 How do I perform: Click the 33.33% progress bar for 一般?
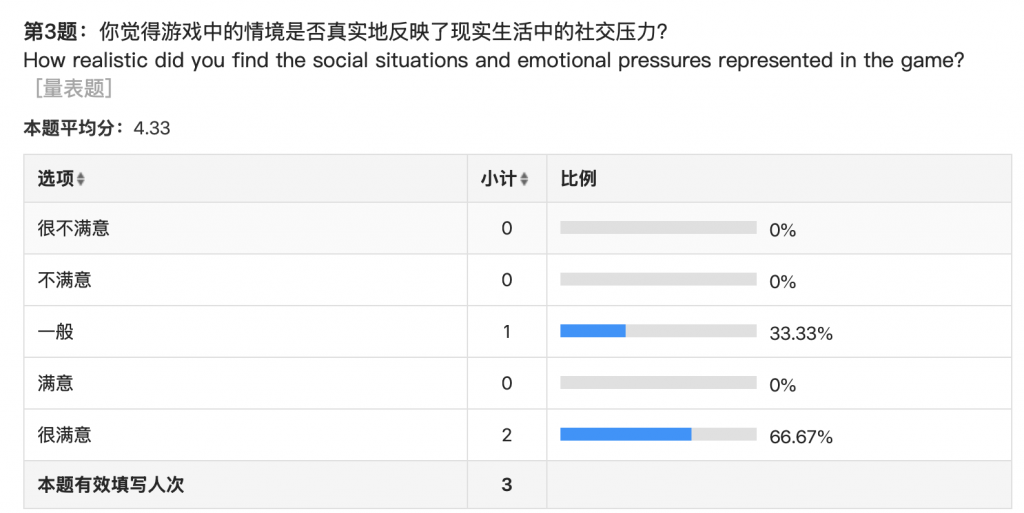[x=658, y=331]
